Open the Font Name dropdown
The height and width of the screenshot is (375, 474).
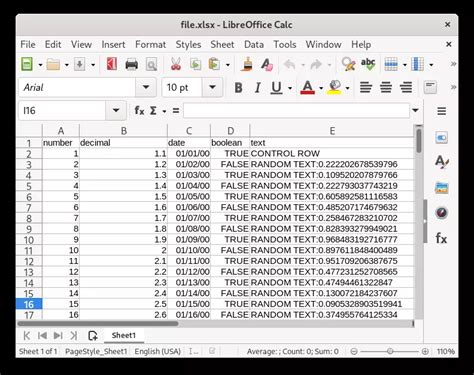[146, 87]
